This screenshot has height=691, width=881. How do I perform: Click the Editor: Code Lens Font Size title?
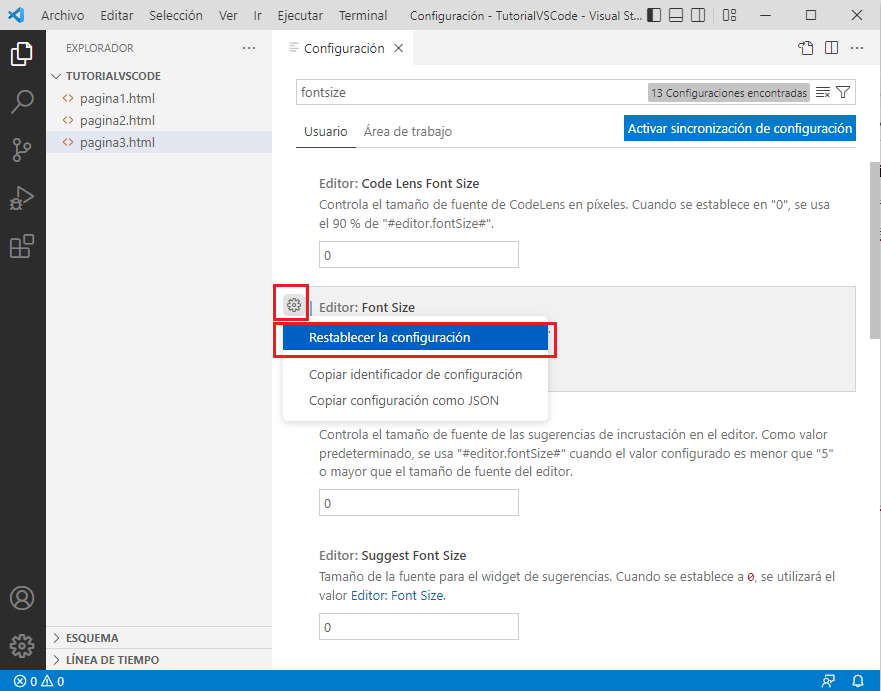[x=399, y=184]
